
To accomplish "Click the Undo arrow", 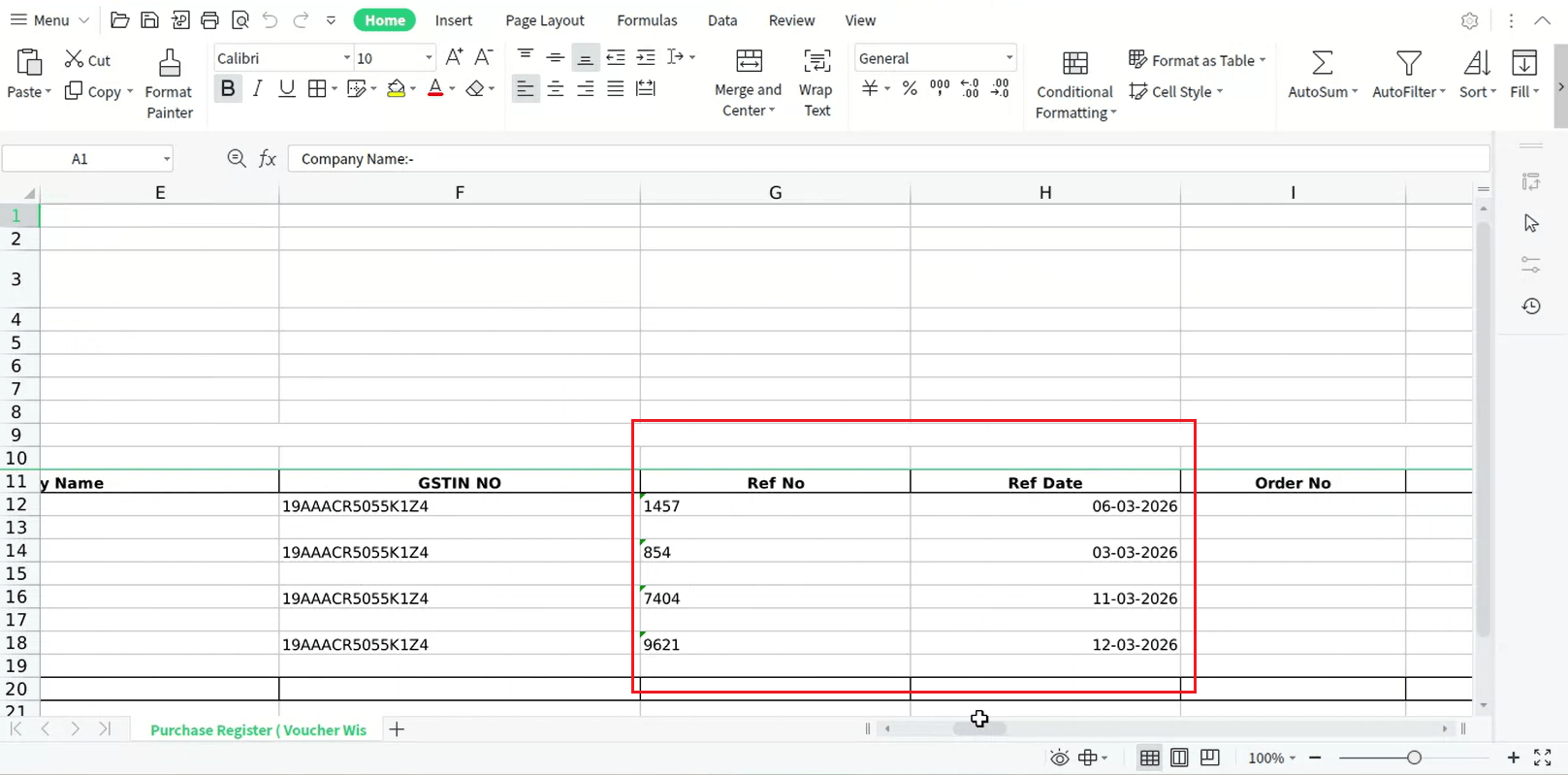I will [271, 20].
